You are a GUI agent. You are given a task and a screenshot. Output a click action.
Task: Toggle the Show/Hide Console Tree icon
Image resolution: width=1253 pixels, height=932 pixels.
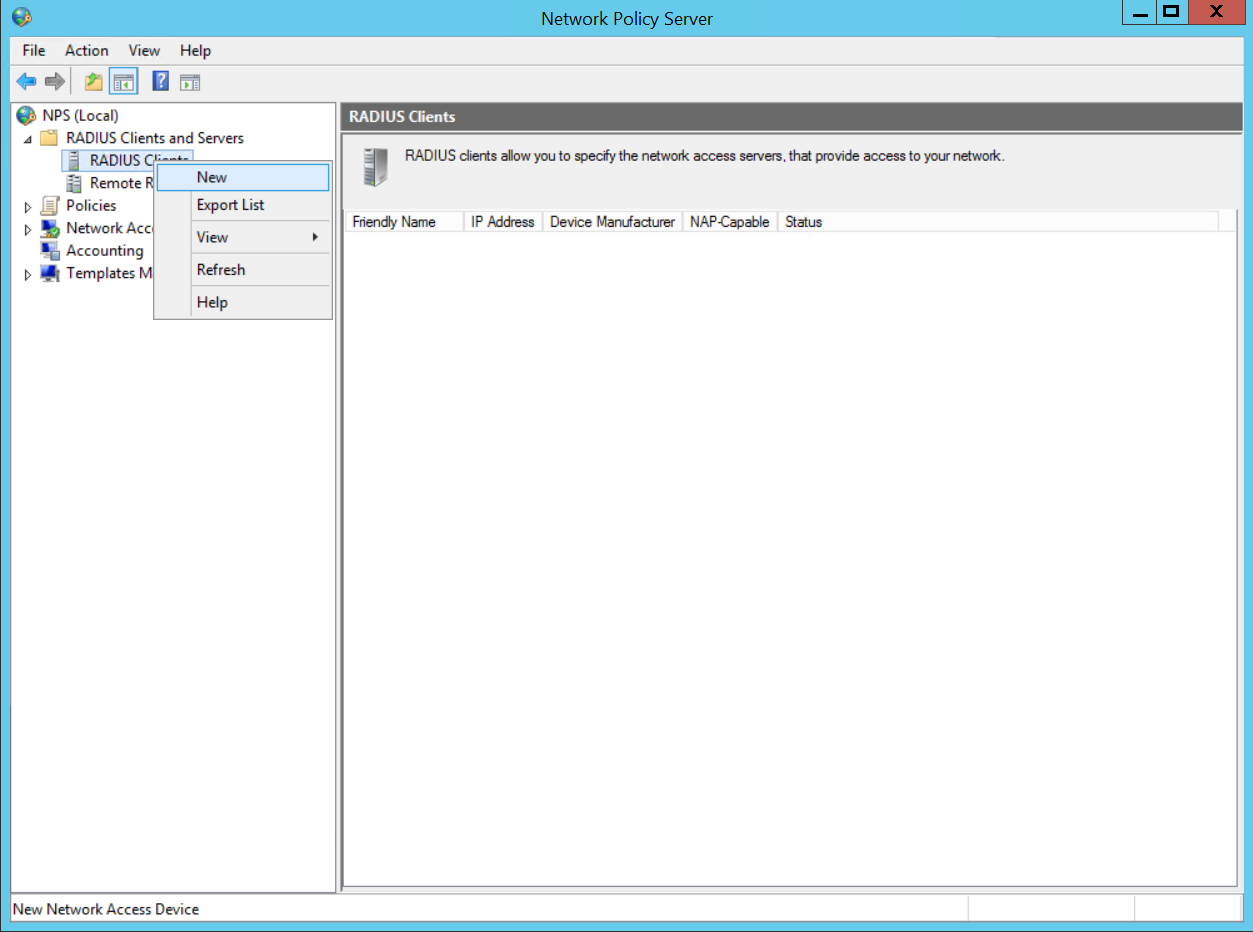[x=123, y=82]
